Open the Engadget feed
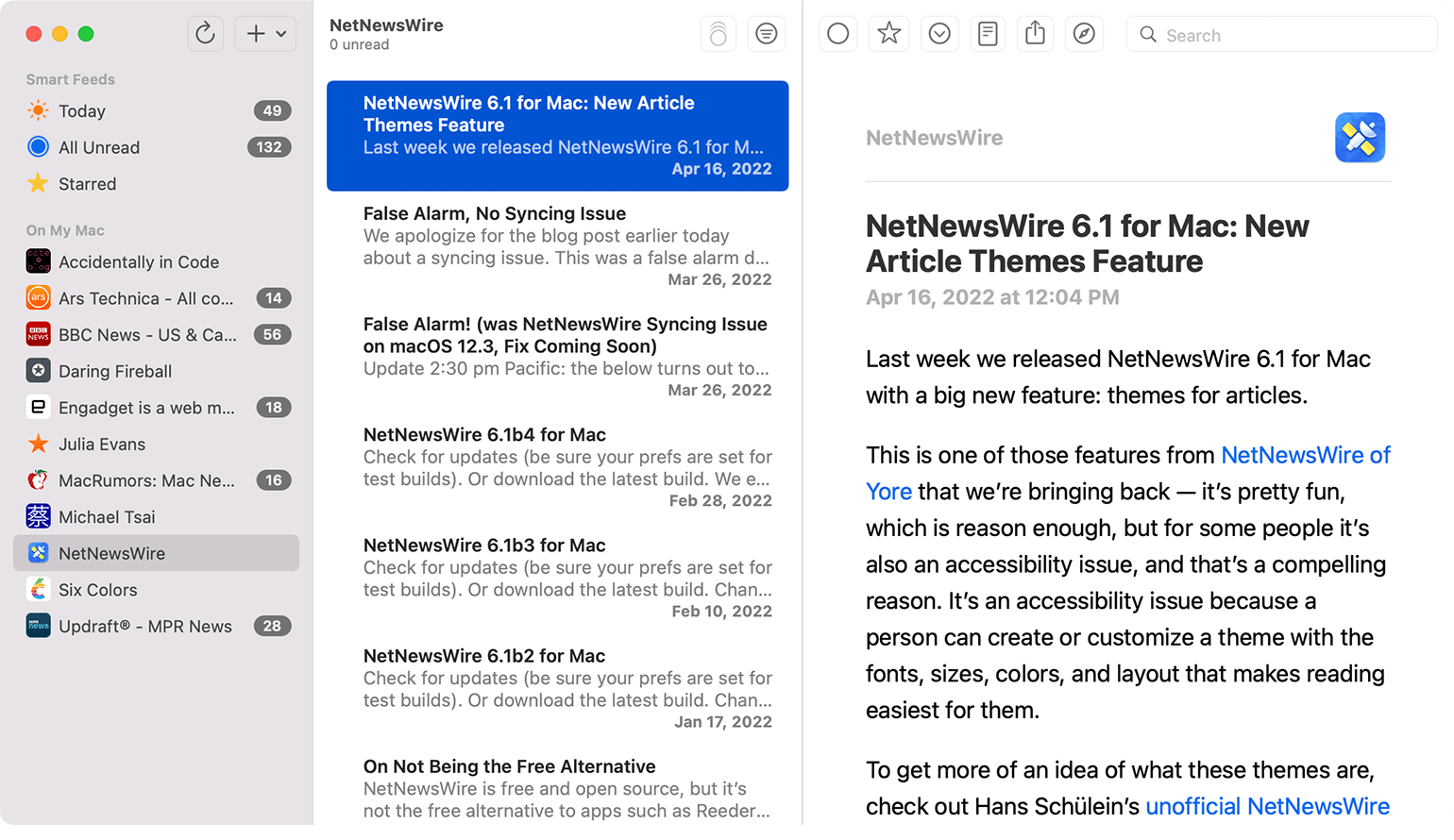The width and height of the screenshot is (1454, 840). (x=156, y=408)
